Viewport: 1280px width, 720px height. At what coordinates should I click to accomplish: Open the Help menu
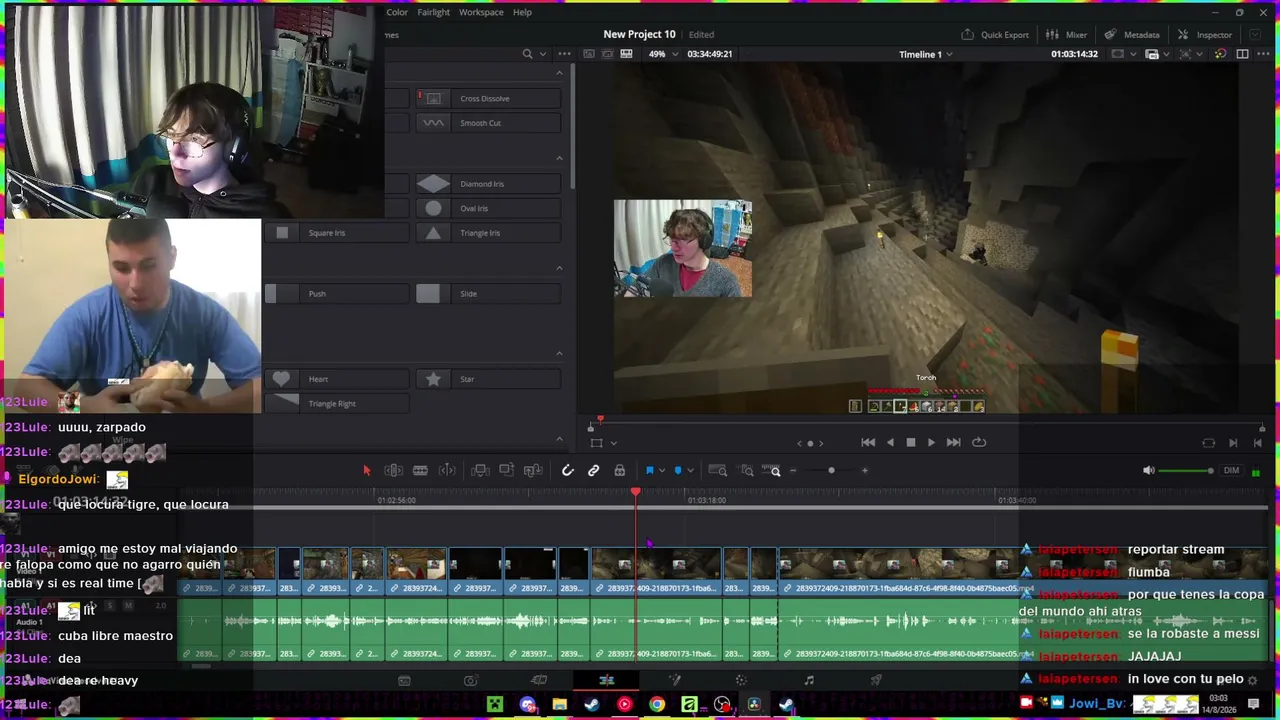coord(522,12)
